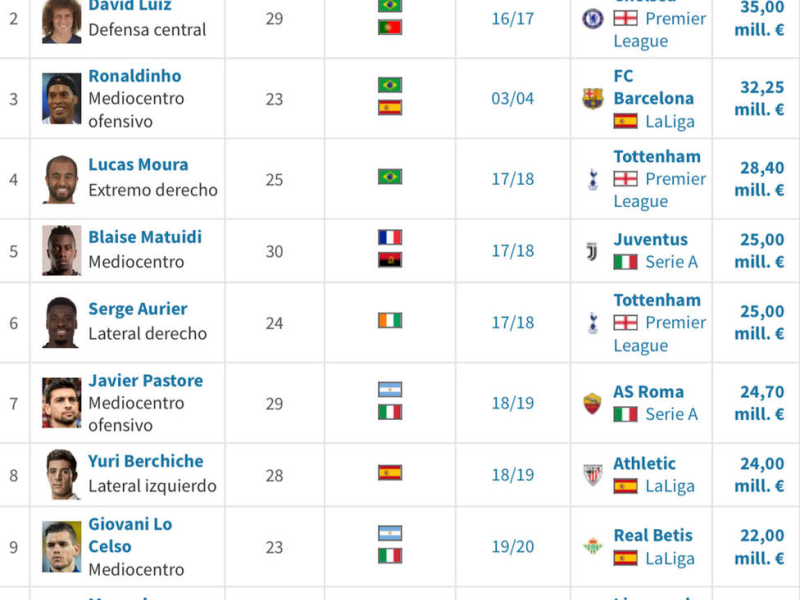Click the Juventus club logo icon
The image size is (800, 600).
tap(593, 251)
